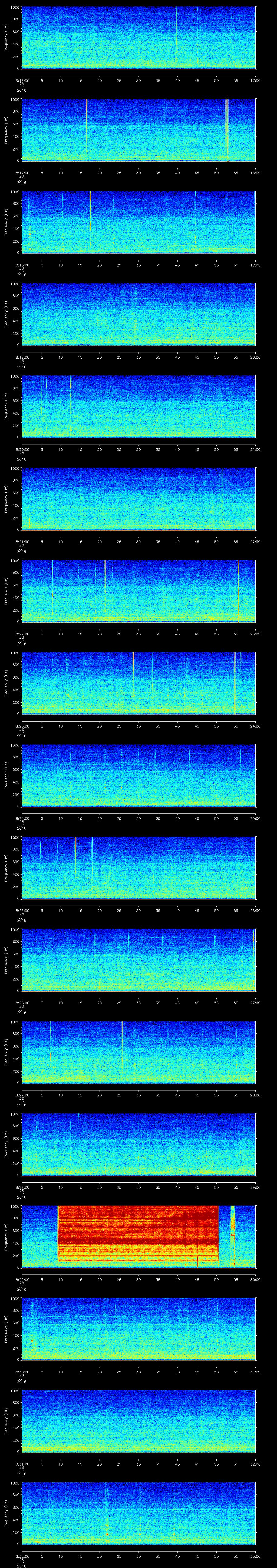Click the 33:00 end time label
Image resolution: width=277 pixels, height=1568 pixels.
click(x=255, y=1556)
